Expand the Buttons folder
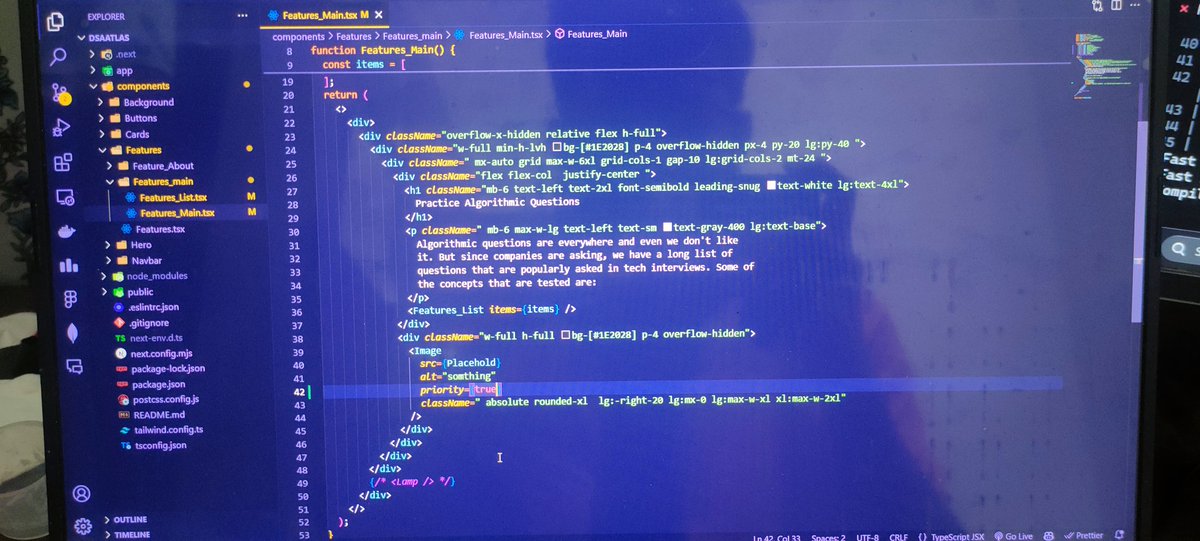This screenshot has height=541, width=1200. tap(102, 118)
